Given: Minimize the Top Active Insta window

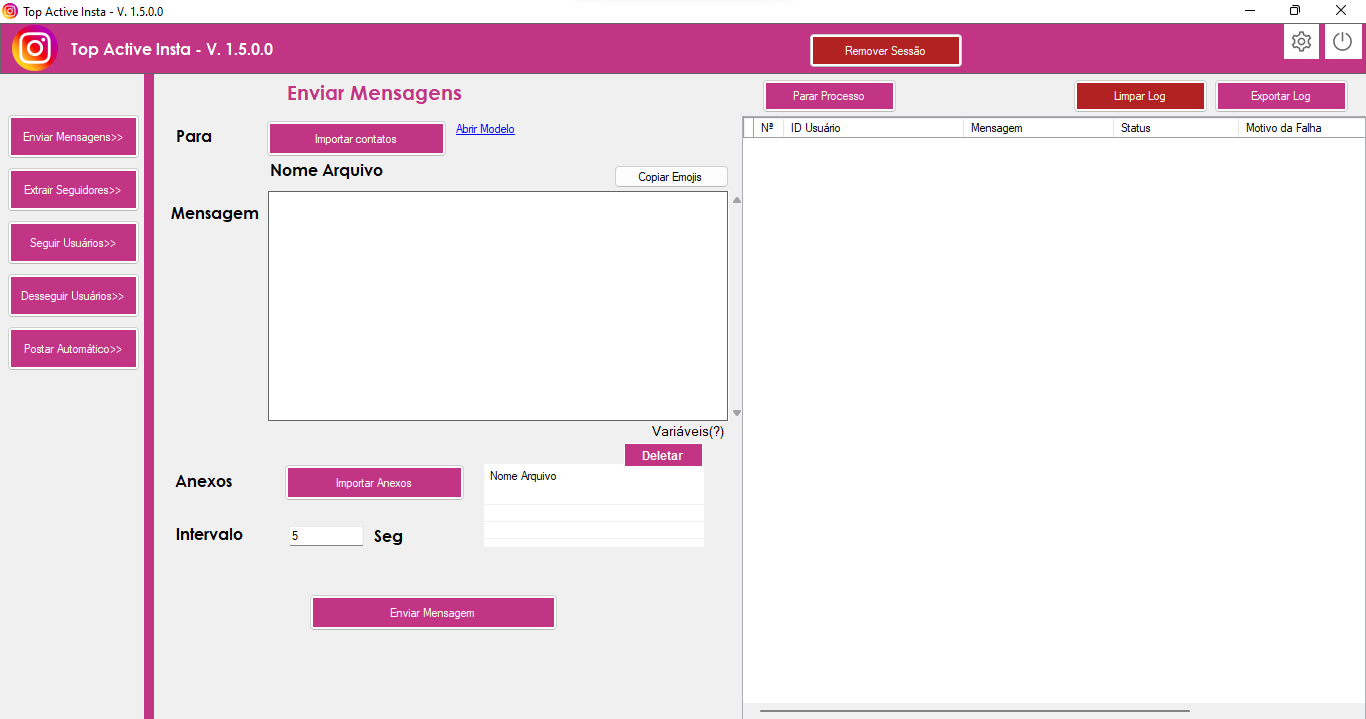Looking at the screenshot, I should [1250, 11].
